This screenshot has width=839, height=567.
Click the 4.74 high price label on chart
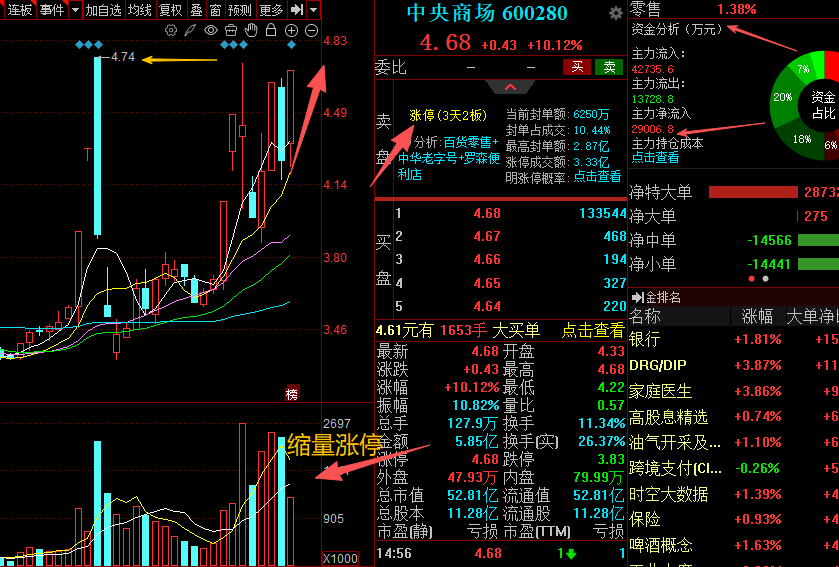point(123,57)
